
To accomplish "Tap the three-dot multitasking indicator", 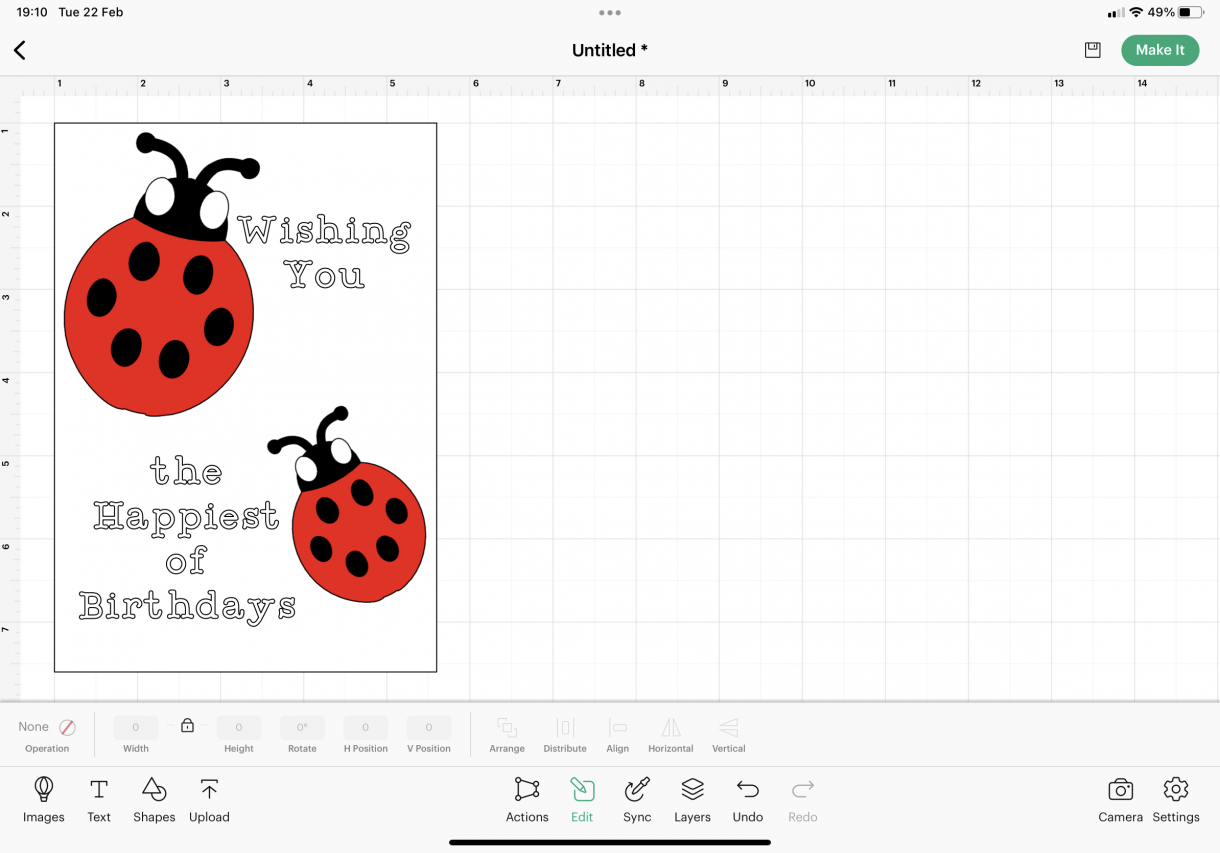I will click(x=610, y=13).
